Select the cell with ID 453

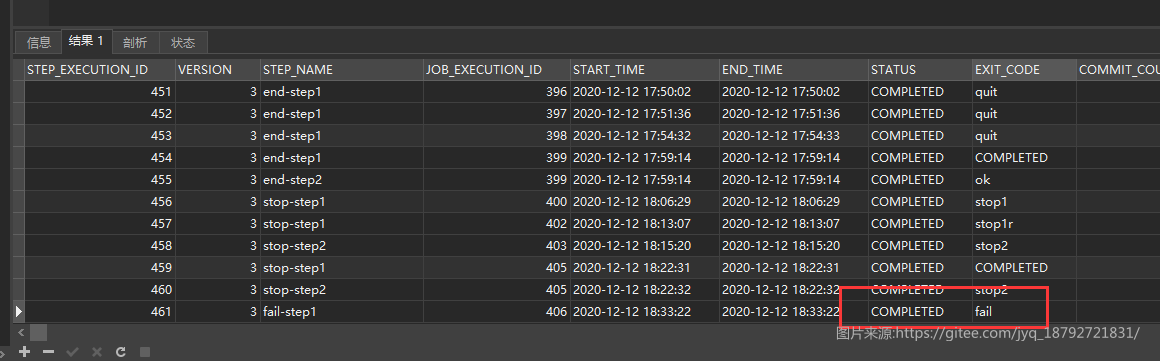pyautogui.click(x=100, y=135)
